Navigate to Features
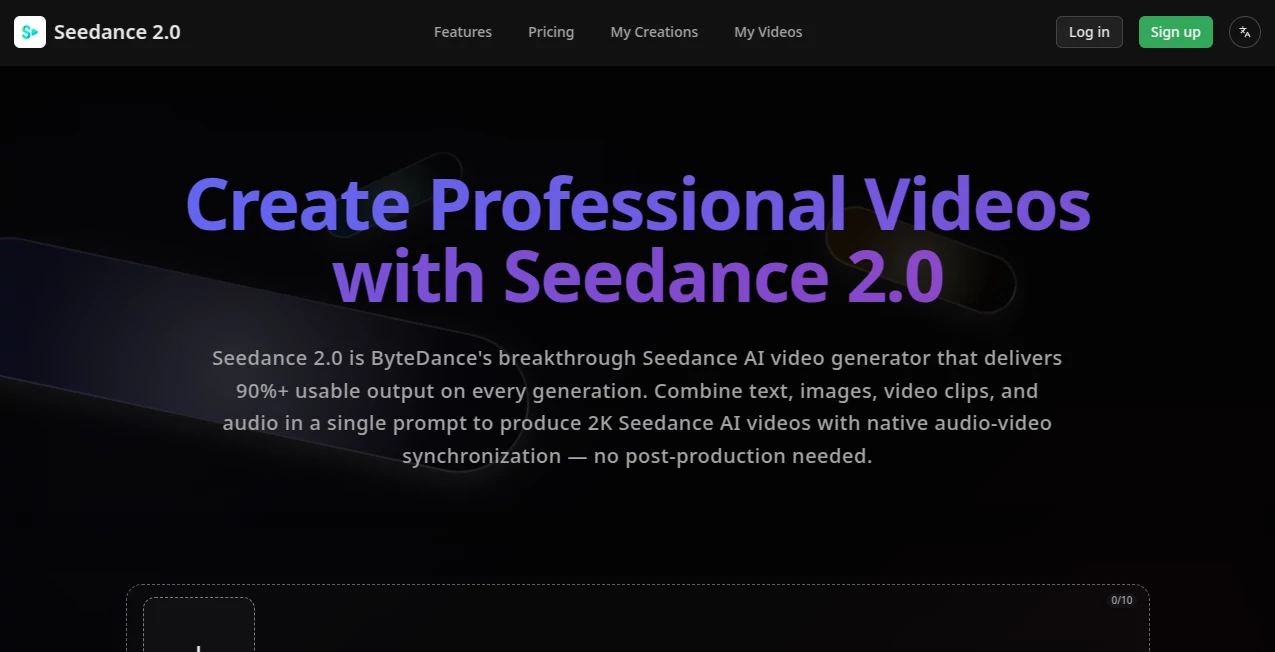 click(x=462, y=32)
